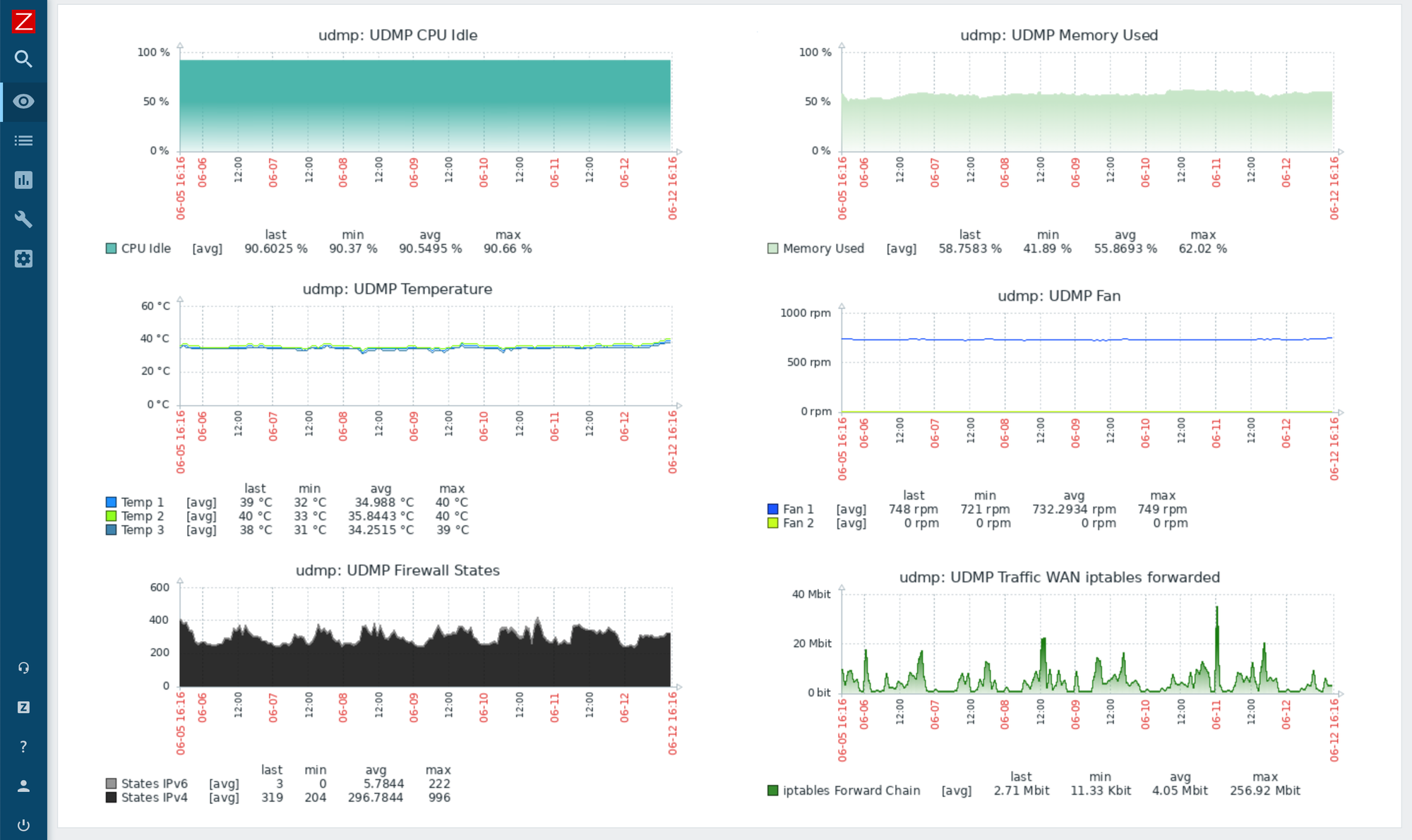
Task: Open the Configuration wrench icon menu
Action: coord(23,220)
